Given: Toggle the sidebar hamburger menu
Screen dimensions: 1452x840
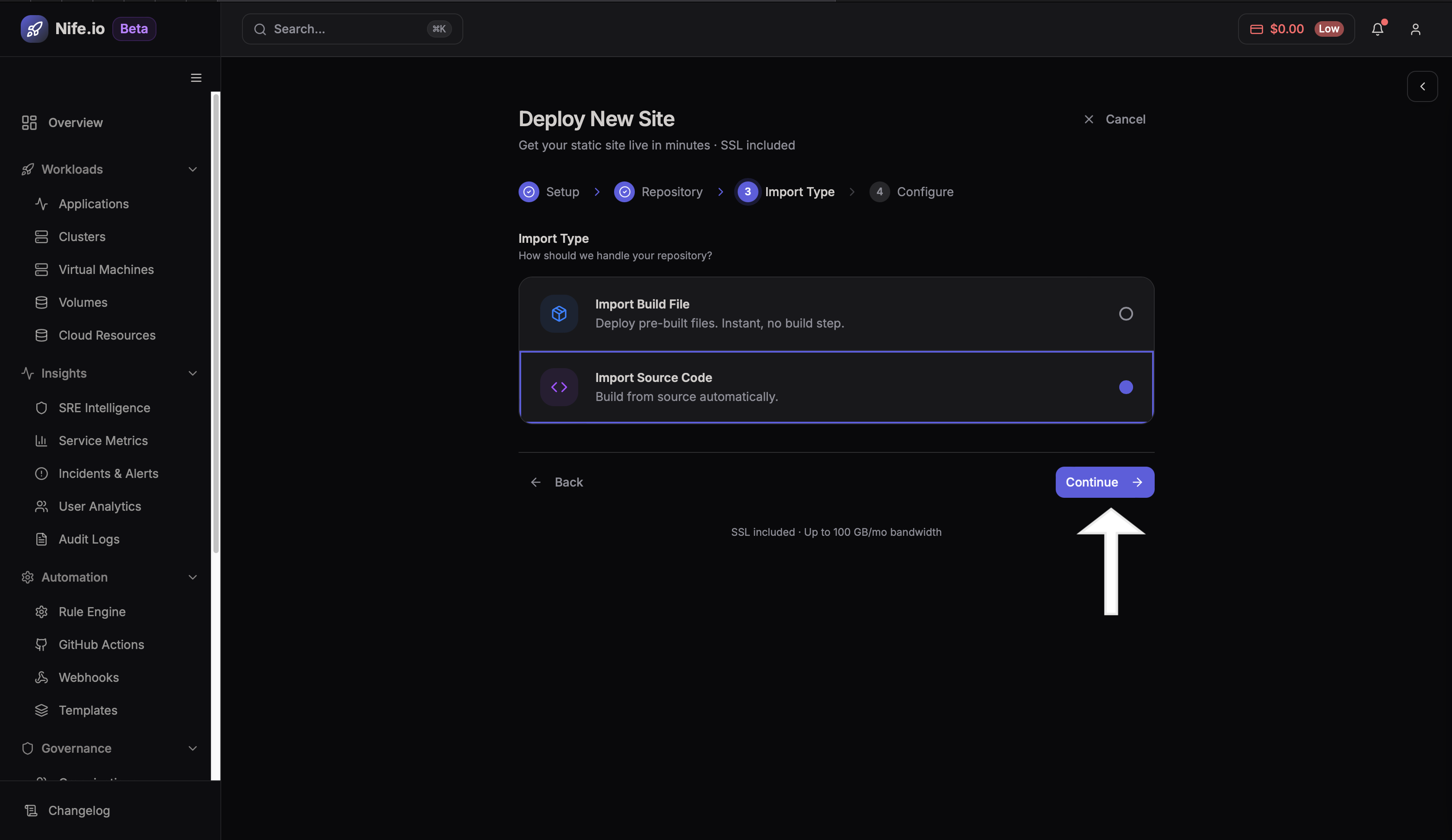Looking at the screenshot, I should [195, 78].
